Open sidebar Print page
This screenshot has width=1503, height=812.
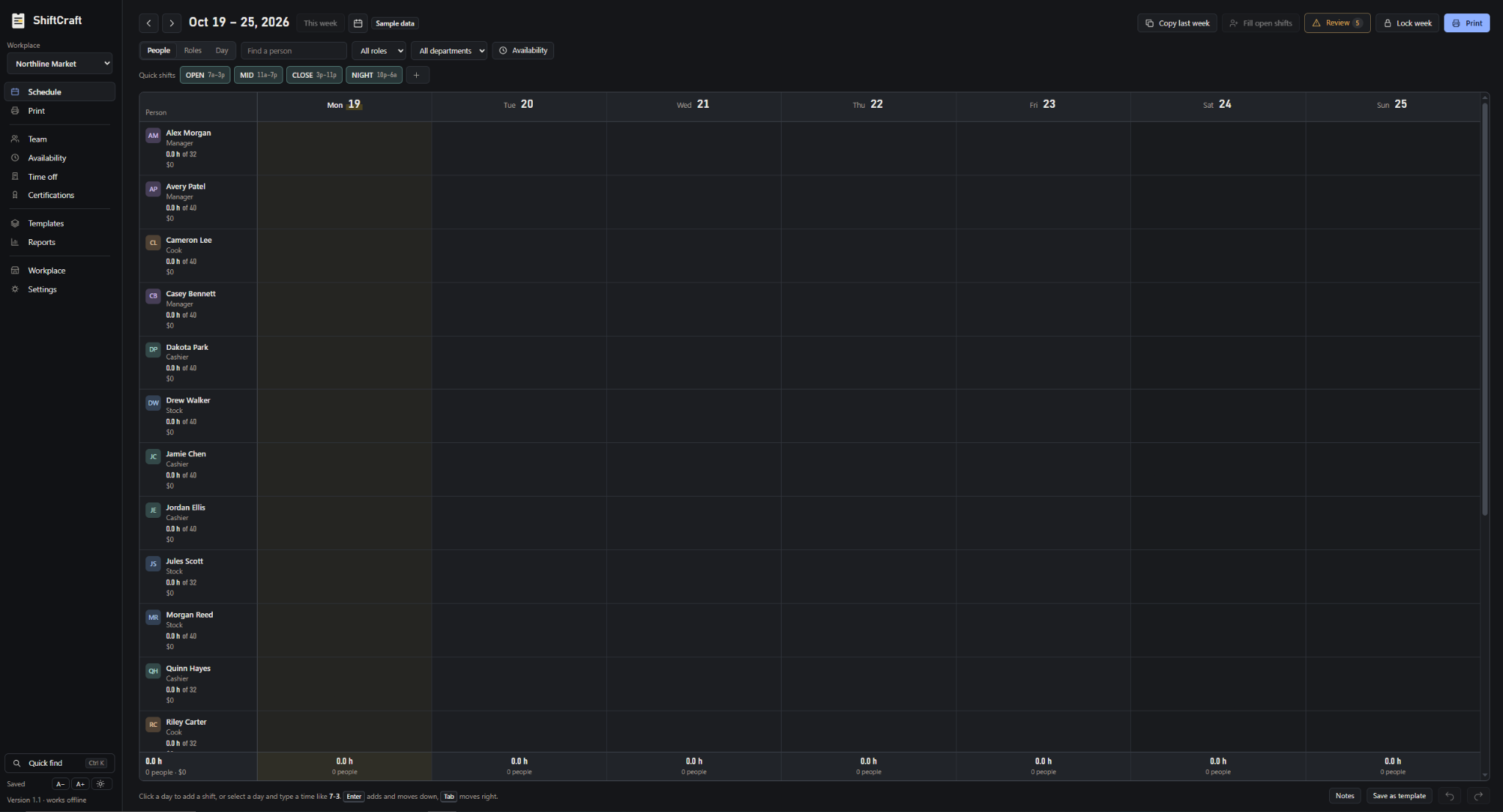click(x=59, y=111)
